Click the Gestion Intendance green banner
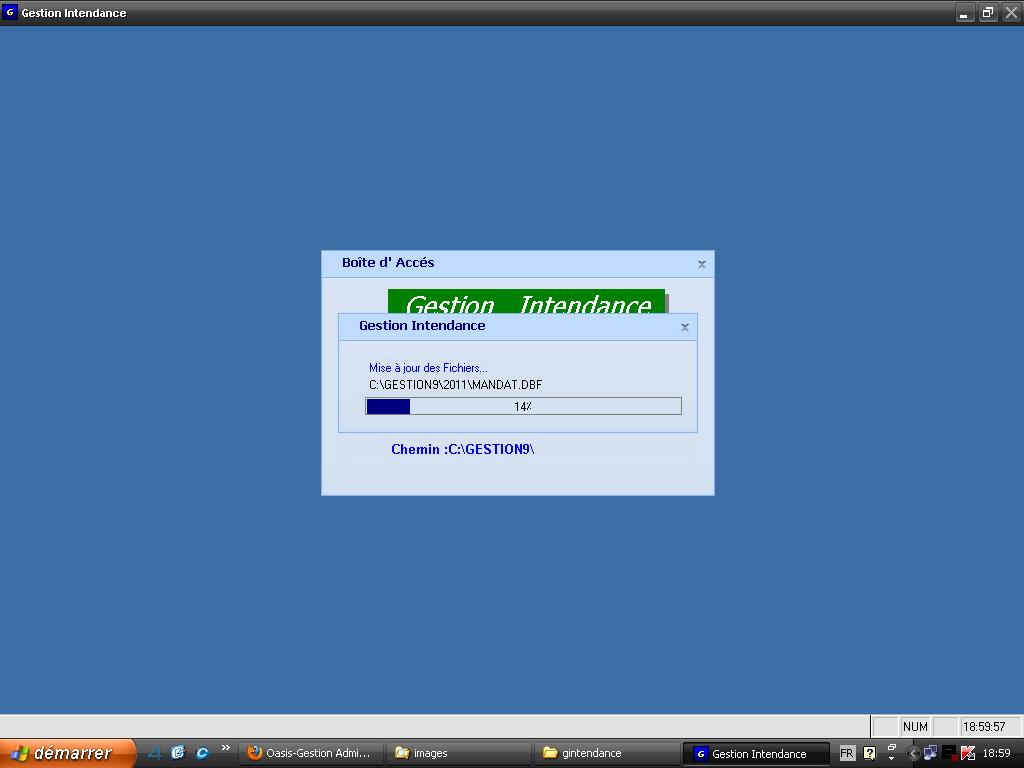The image size is (1024, 768). pos(526,301)
